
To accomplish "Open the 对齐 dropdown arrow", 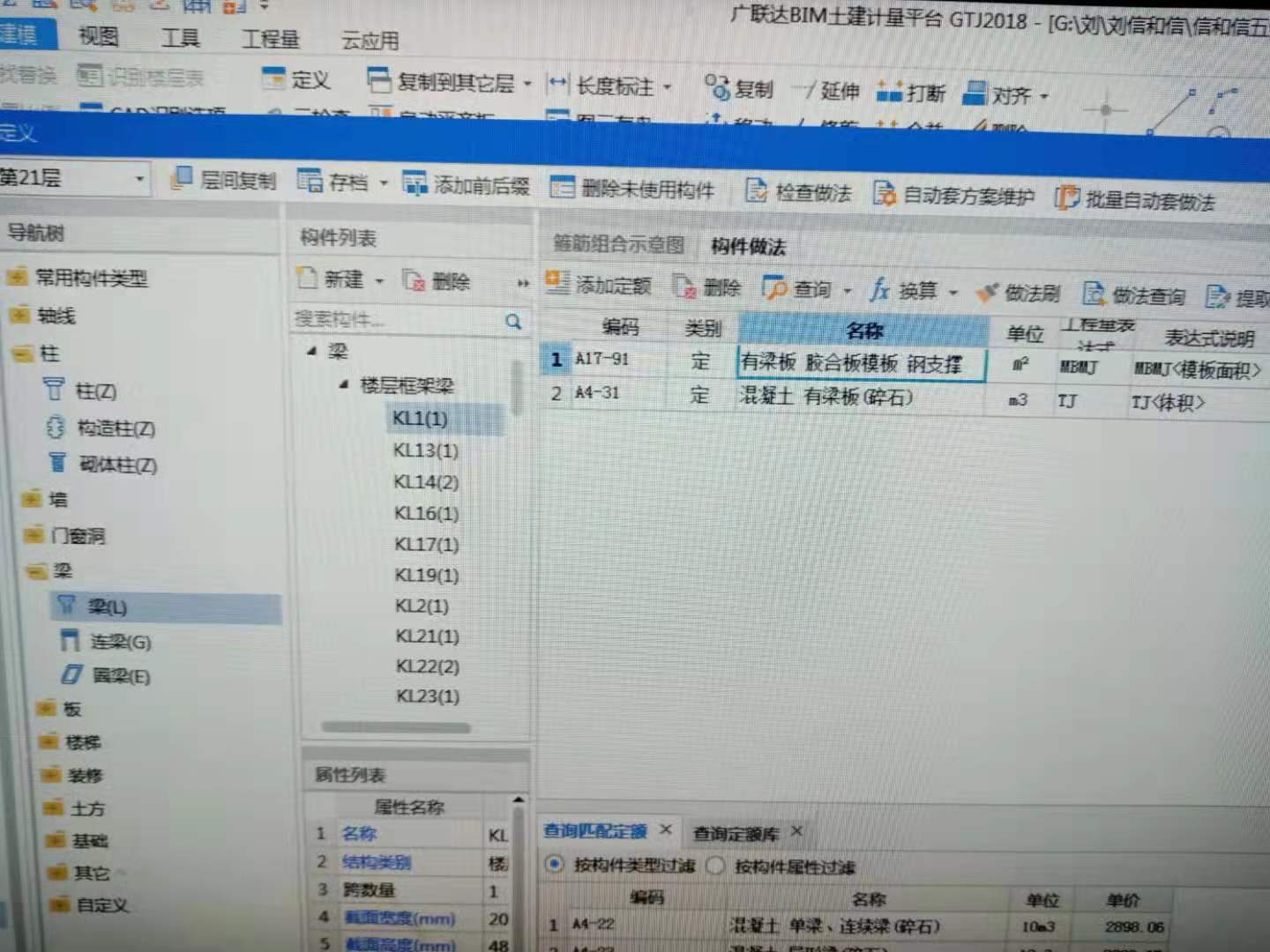I will [x=1044, y=95].
